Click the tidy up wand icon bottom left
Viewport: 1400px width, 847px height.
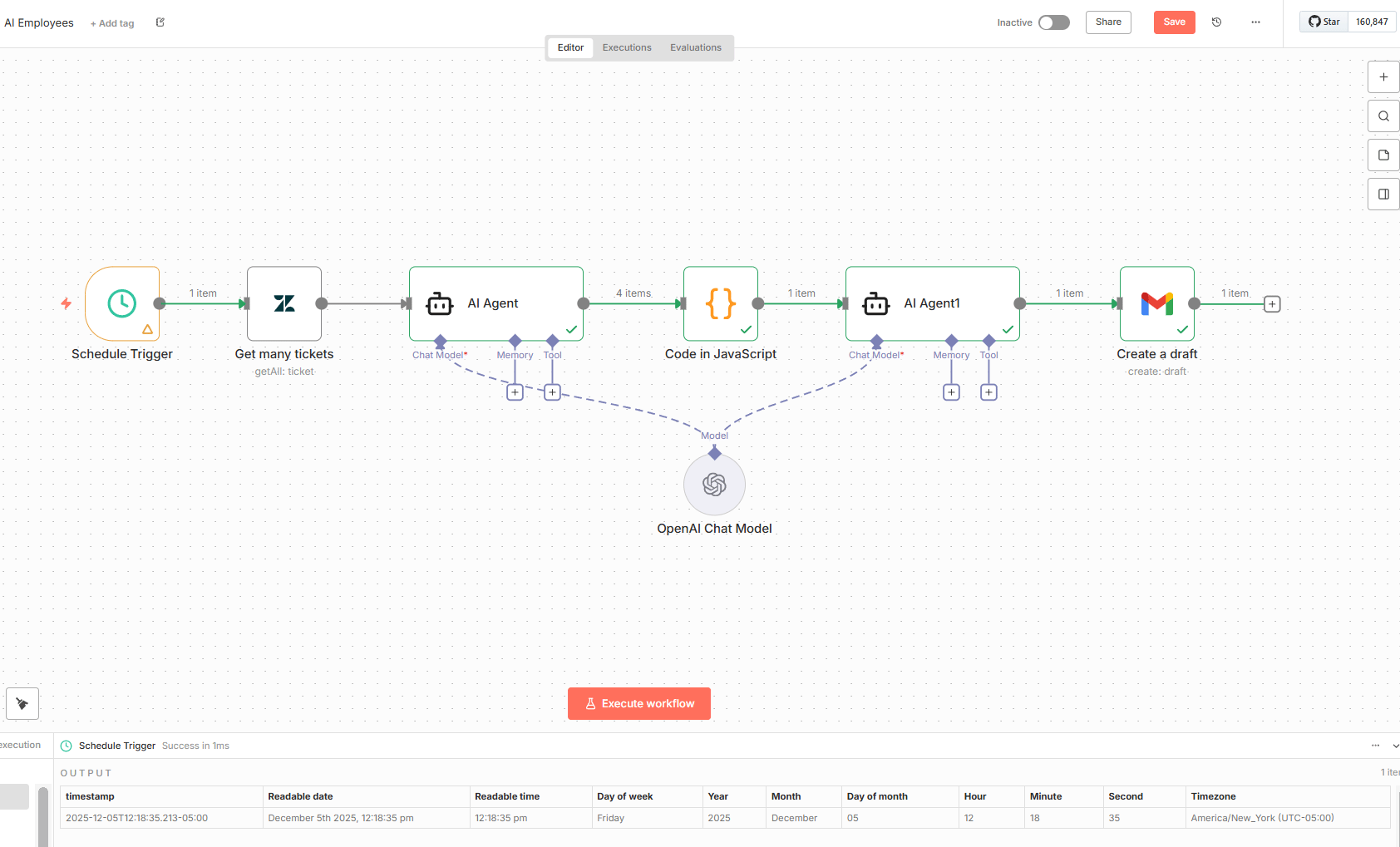click(22, 703)
